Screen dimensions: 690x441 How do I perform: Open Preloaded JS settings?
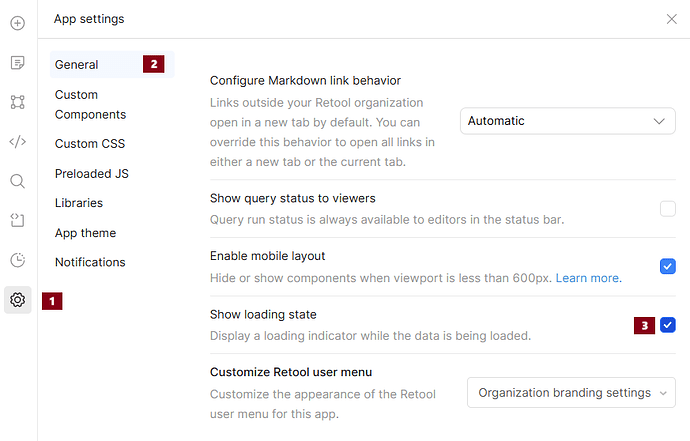[92, 173]
